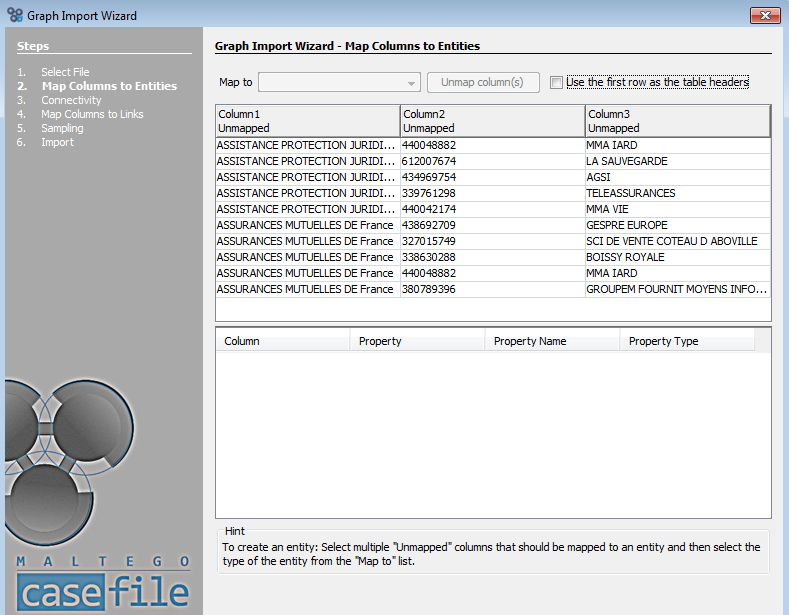Click the cell 339761298
Screen dimensions: 789x615
[493, 193]
